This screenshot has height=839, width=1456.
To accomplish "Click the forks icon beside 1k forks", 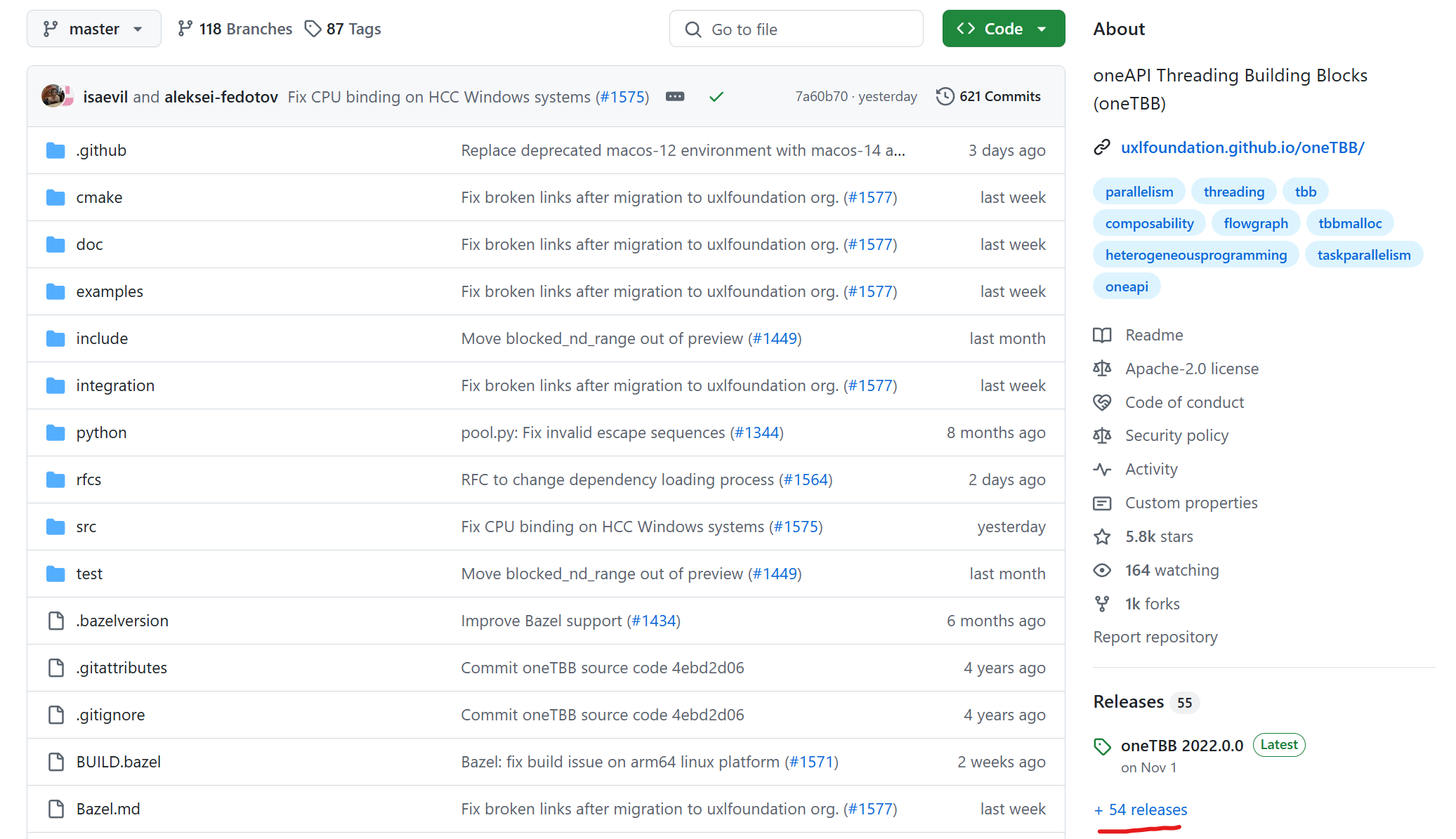I will [1102, 604].
